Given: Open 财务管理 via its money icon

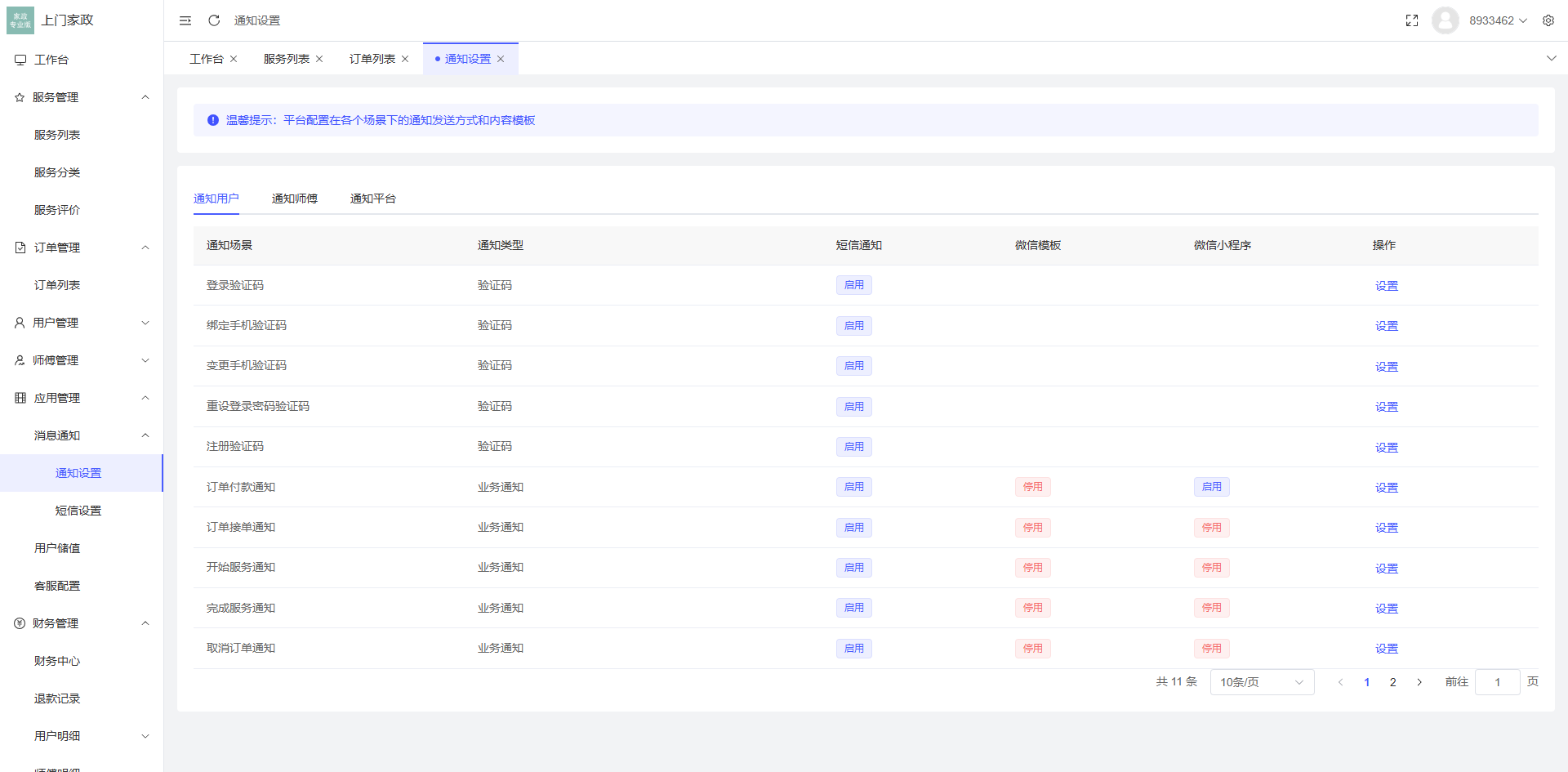Looking at the screenshot, I should tap(20, 623).
